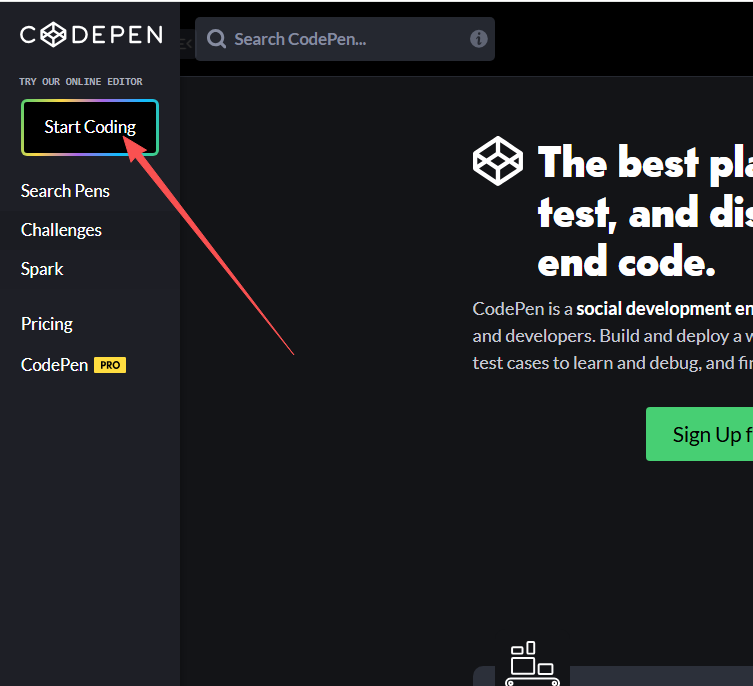Click the CodePen cube icon beside headline
Screen dimensions: 753x686
tap(498, 161)
